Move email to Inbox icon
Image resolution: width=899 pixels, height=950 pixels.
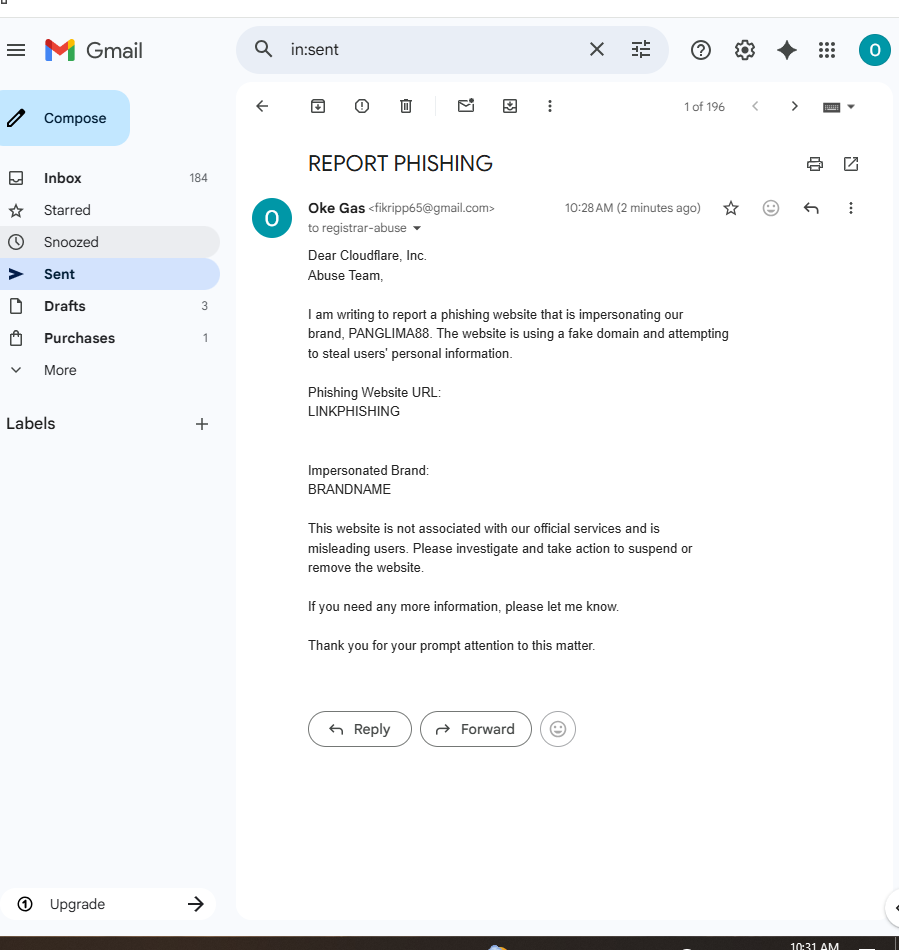pyautogui.click(x=510, y=107)
